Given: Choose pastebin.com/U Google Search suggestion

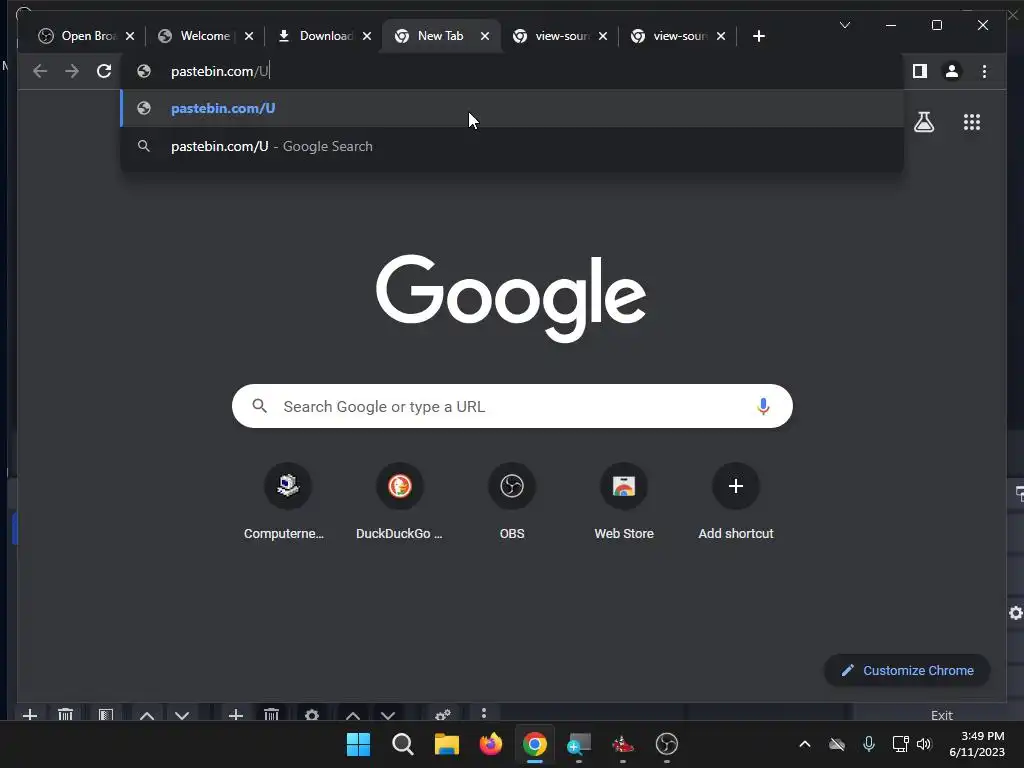Looking at the screenshot, I should pos(512,146).
